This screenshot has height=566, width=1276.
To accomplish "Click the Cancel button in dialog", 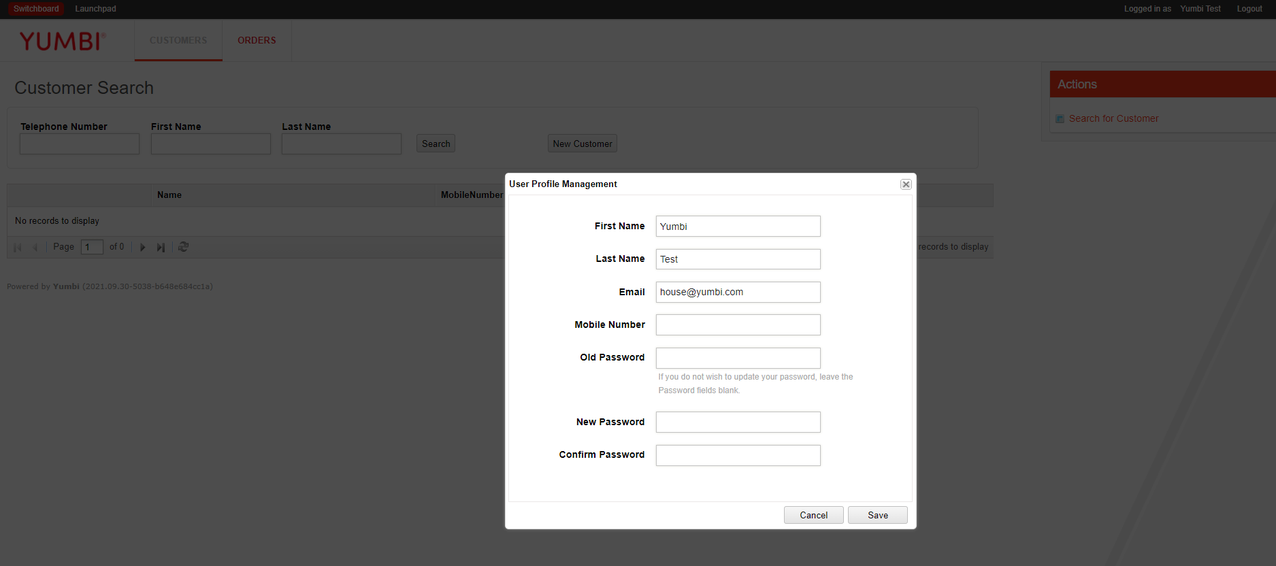I will click(x=813, y=515).
